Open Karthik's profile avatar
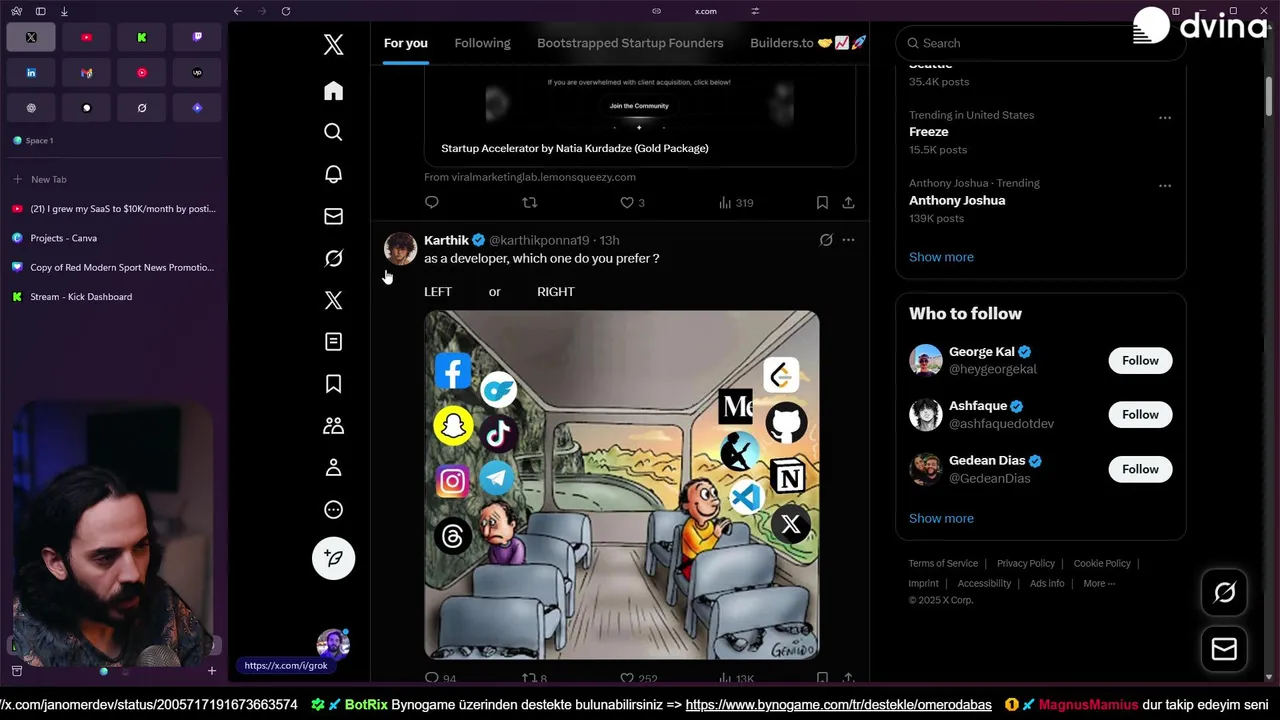 pyautogui.click(x=401, y=249)
